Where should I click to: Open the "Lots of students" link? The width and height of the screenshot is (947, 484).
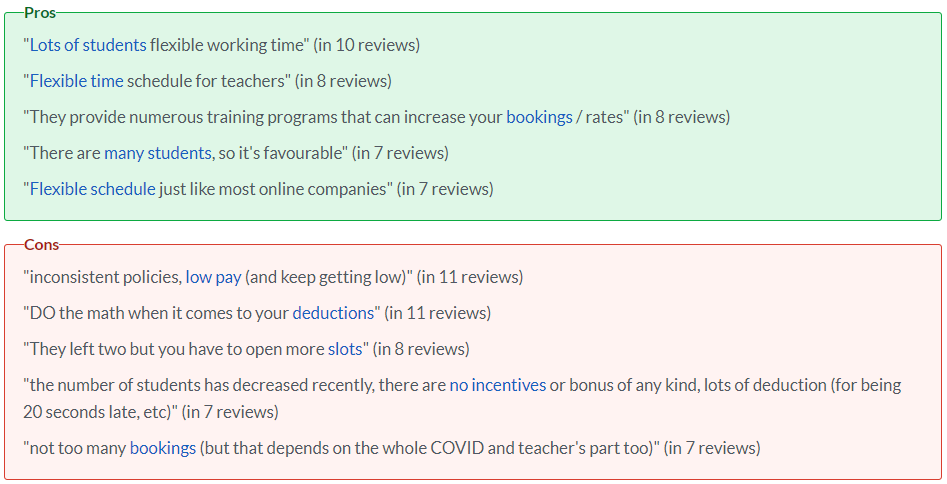(88, 45)
